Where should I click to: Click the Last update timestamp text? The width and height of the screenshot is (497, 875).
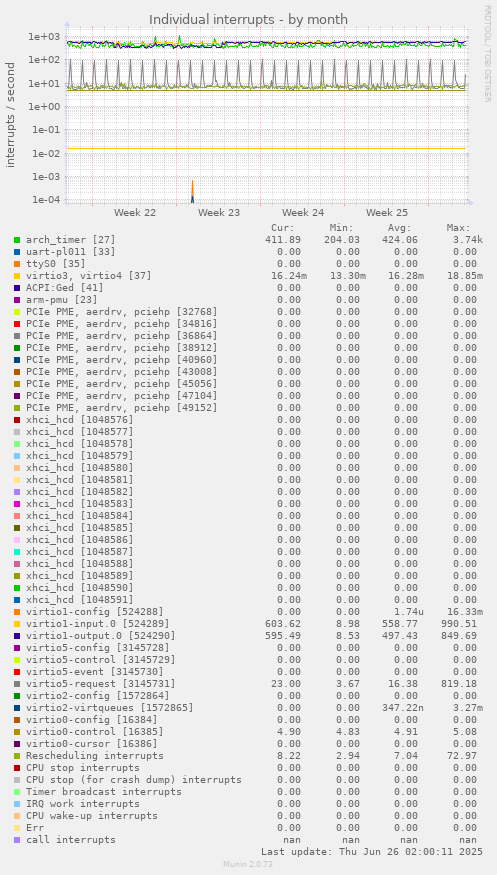pyautogui.click(x=372, y=852)
